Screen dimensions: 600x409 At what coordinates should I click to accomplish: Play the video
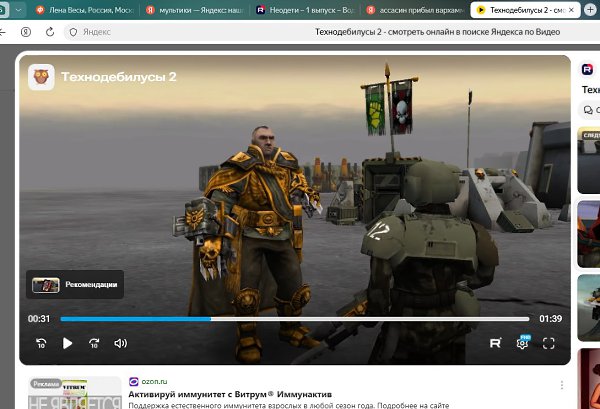(x=67, y=343)
